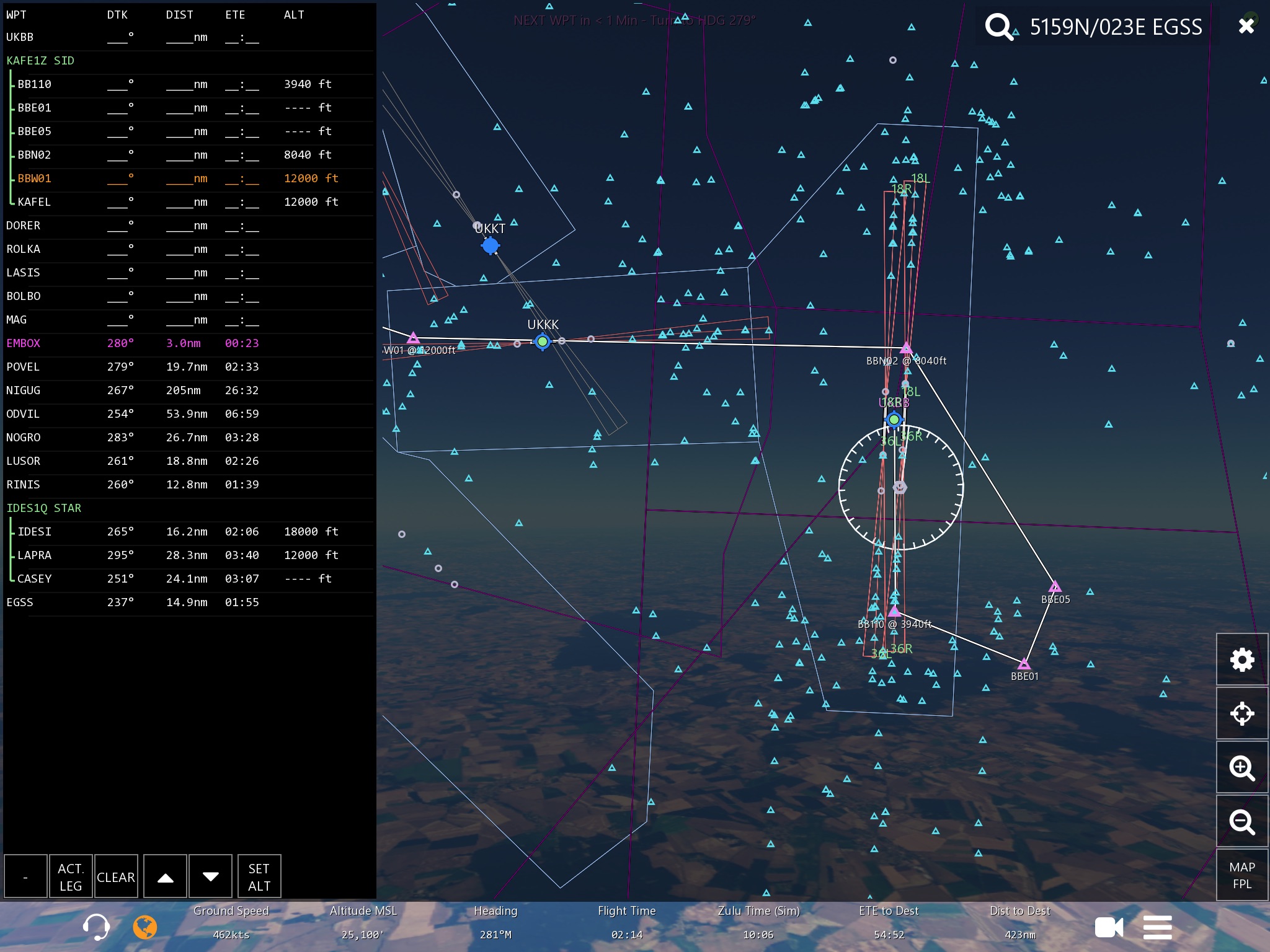
Task: Click the UKKK airport marker on map
Action: [x=543, y=342]
